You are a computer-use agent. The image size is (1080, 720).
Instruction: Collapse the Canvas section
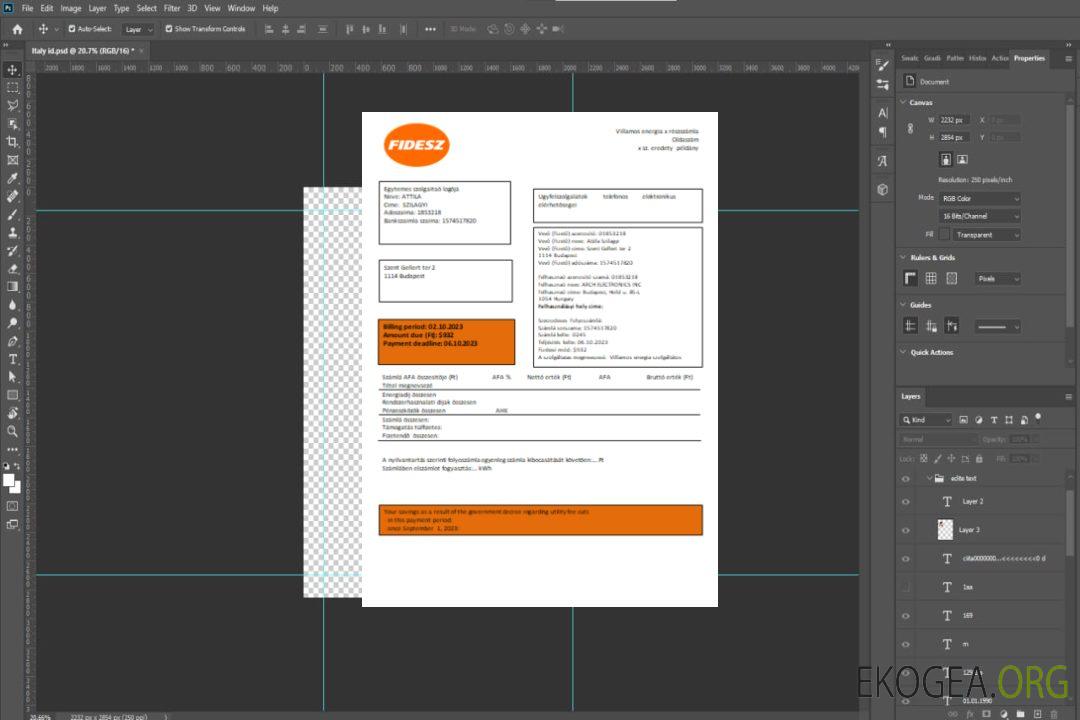coord(904,102)
